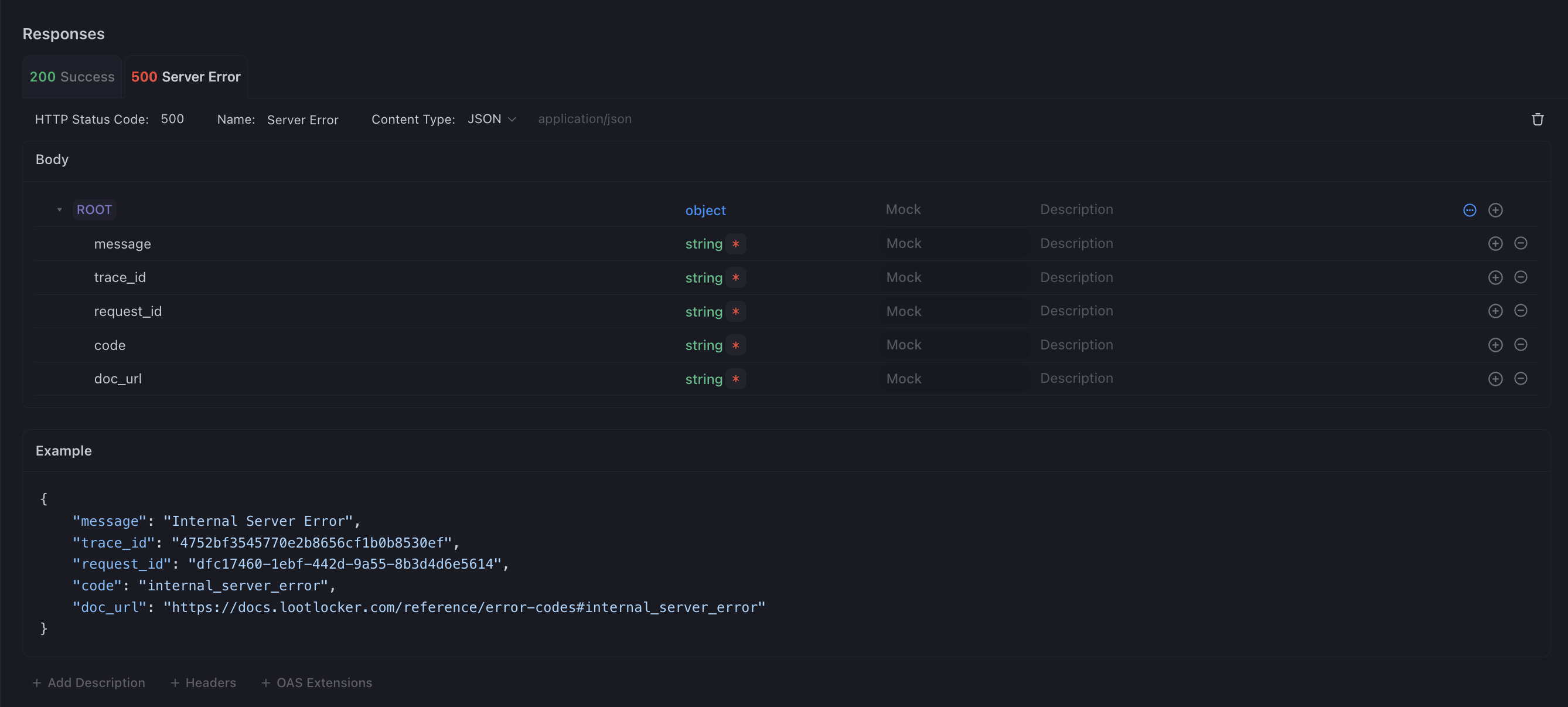Viewport: 1568px width, 707px height.
Task: Remove the request_id field with minus icon
Action: (1520, 311)
